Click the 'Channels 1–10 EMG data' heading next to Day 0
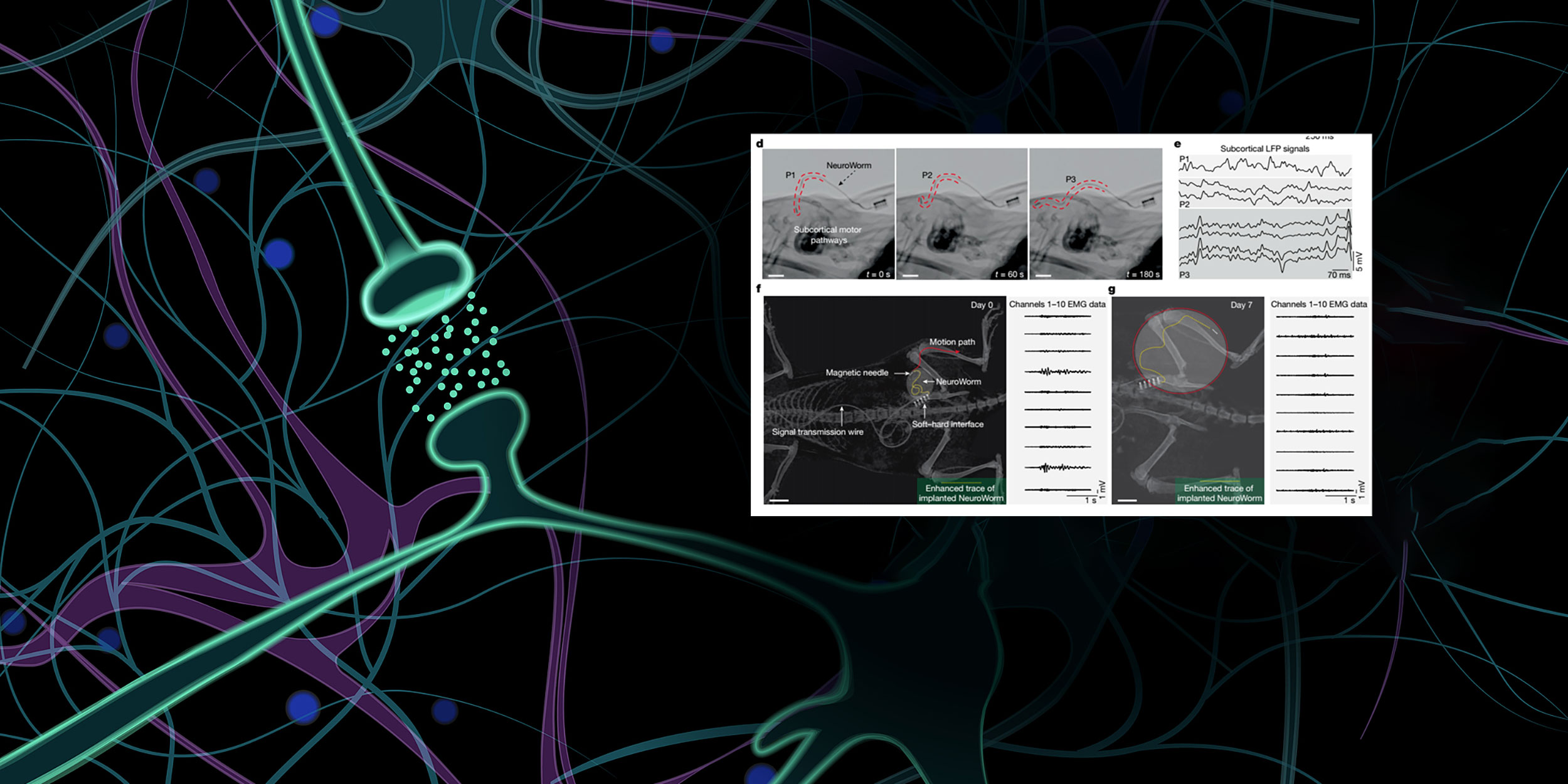 (1057, 304)
